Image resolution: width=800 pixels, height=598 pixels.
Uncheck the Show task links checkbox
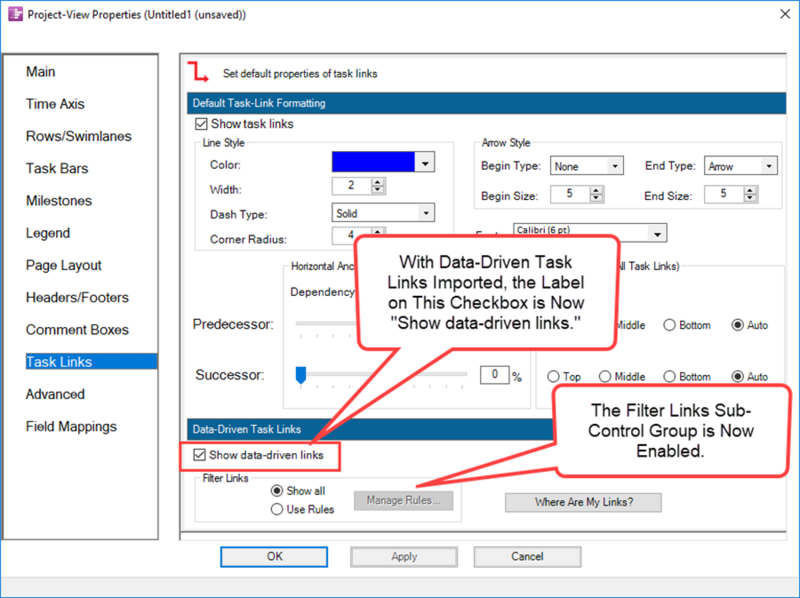click(201, 124)
